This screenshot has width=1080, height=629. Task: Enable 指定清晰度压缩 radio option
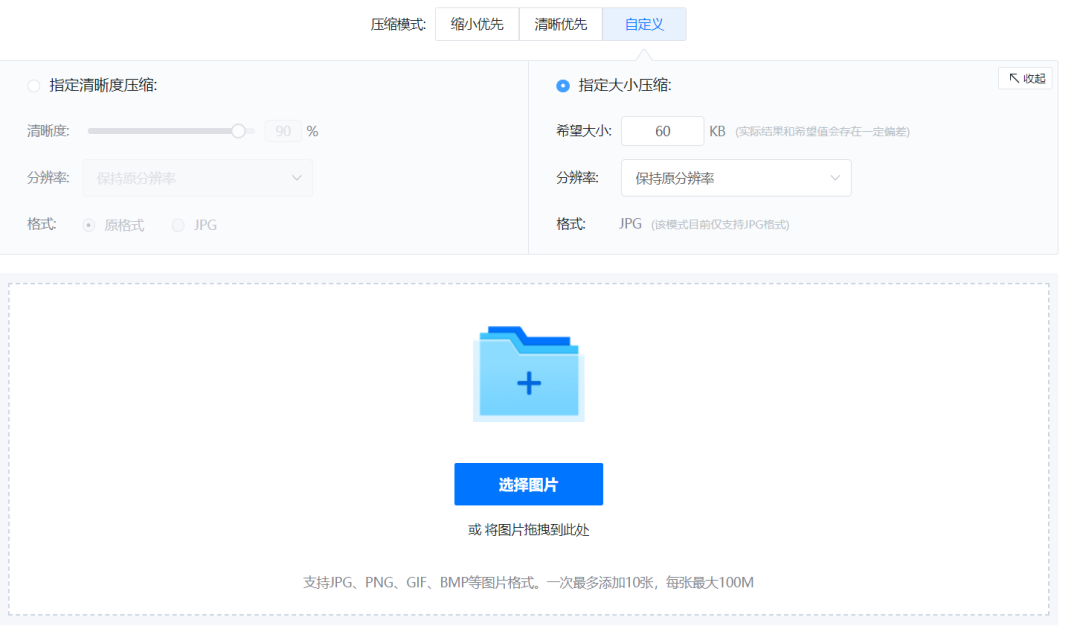coord(34,86)
